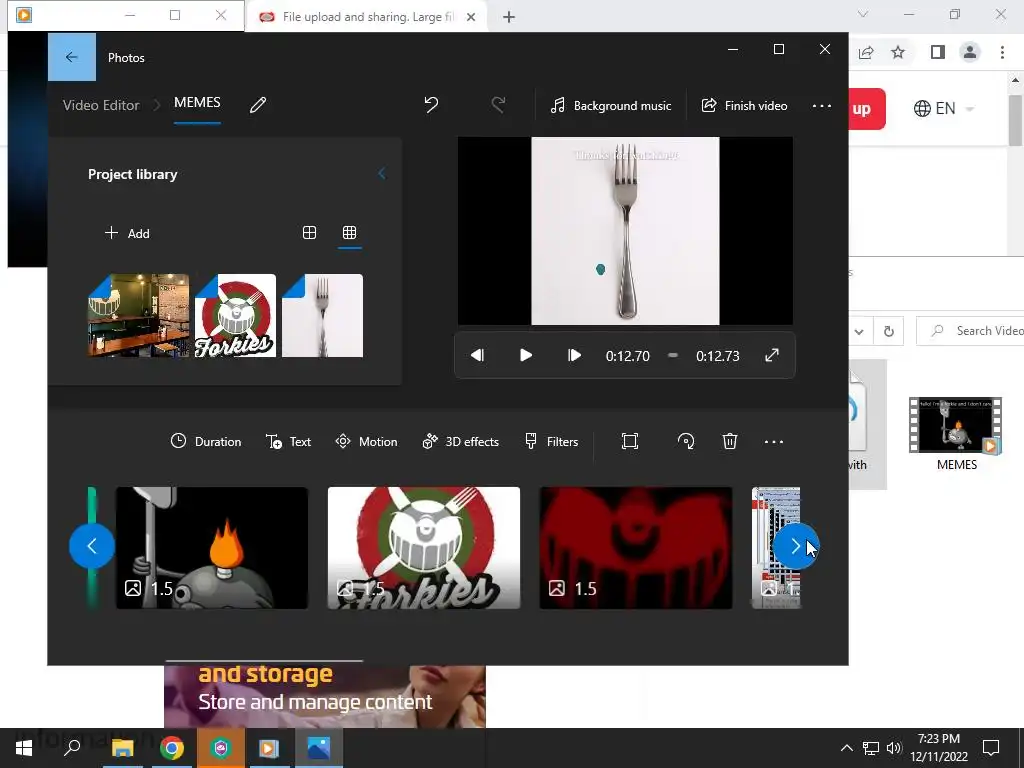The height and width of the screenshot is (768, 1024).
Task: Select the restaurant interior library thumbnail
Action: (138, 315)
